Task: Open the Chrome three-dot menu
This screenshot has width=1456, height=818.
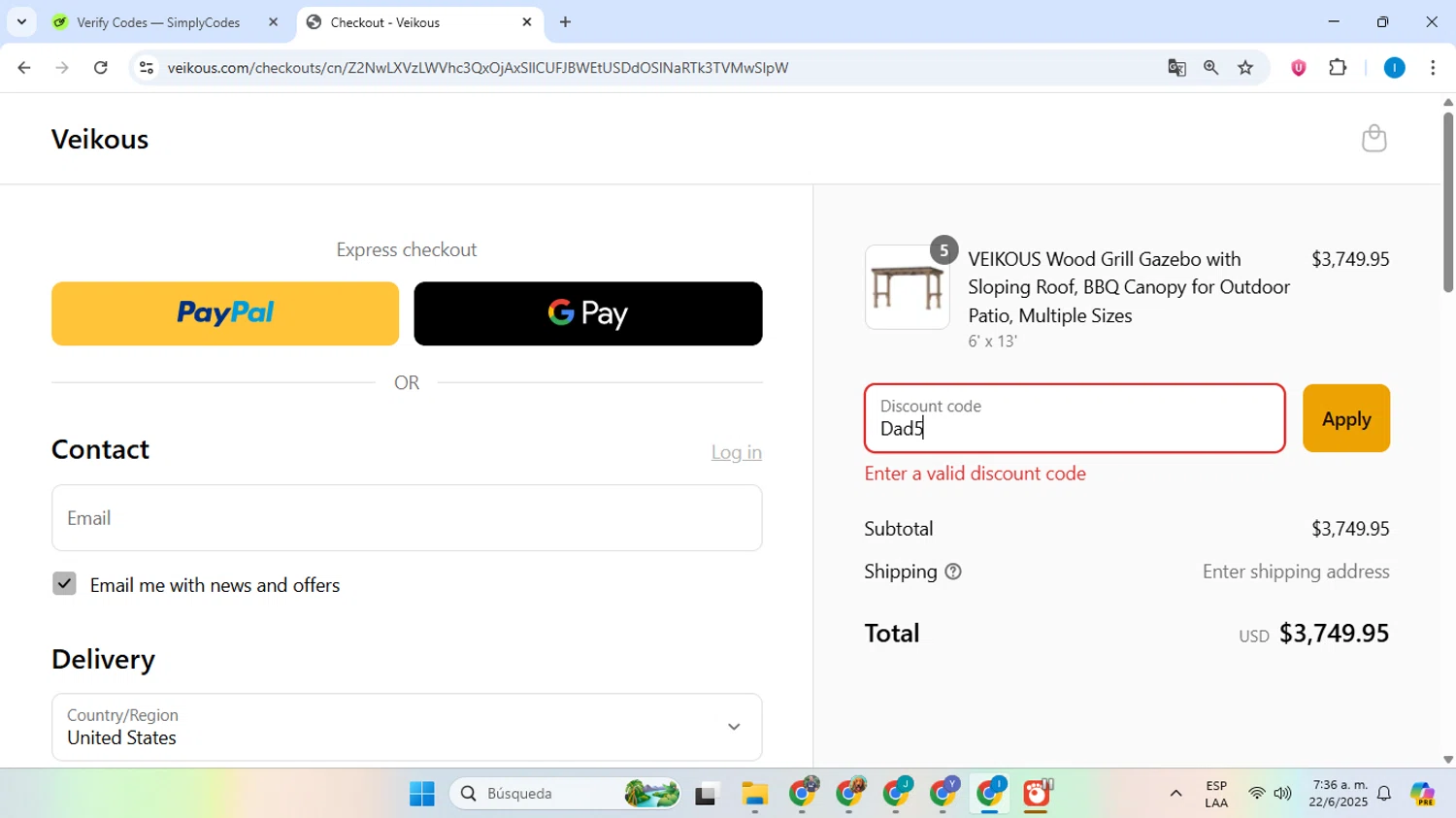Action: 1433,68
